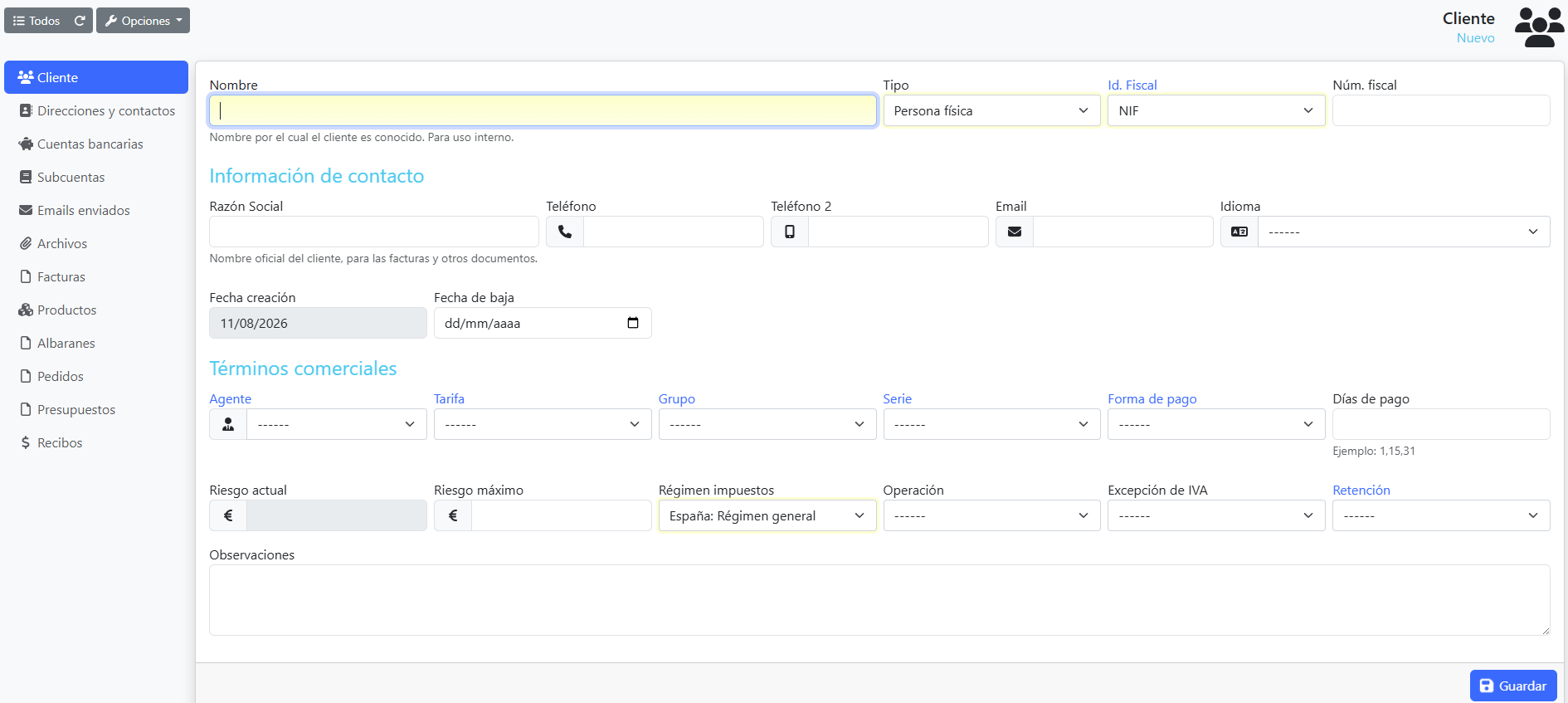Expand the Serie dropdown
1568x703 pixels.
pos(991,424)
